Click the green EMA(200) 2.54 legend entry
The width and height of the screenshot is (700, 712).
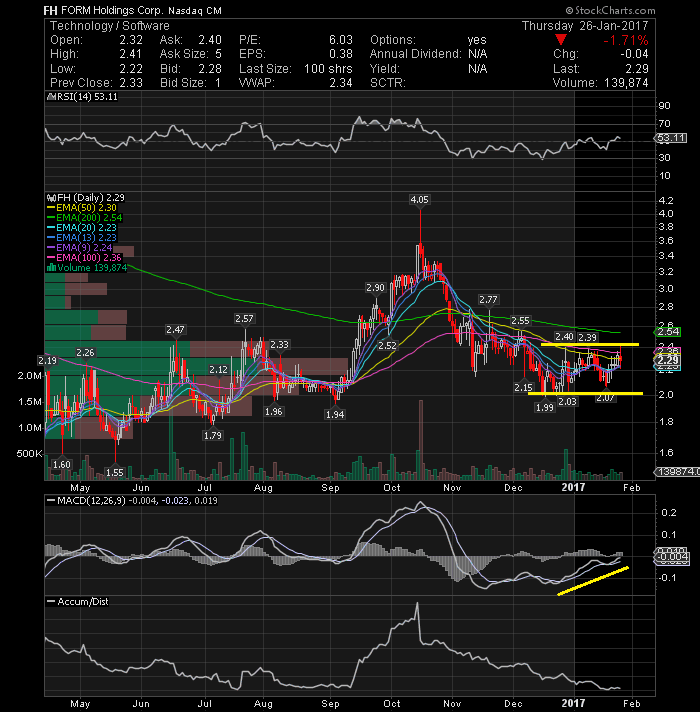pyautogui.click(x=84, y=218)
